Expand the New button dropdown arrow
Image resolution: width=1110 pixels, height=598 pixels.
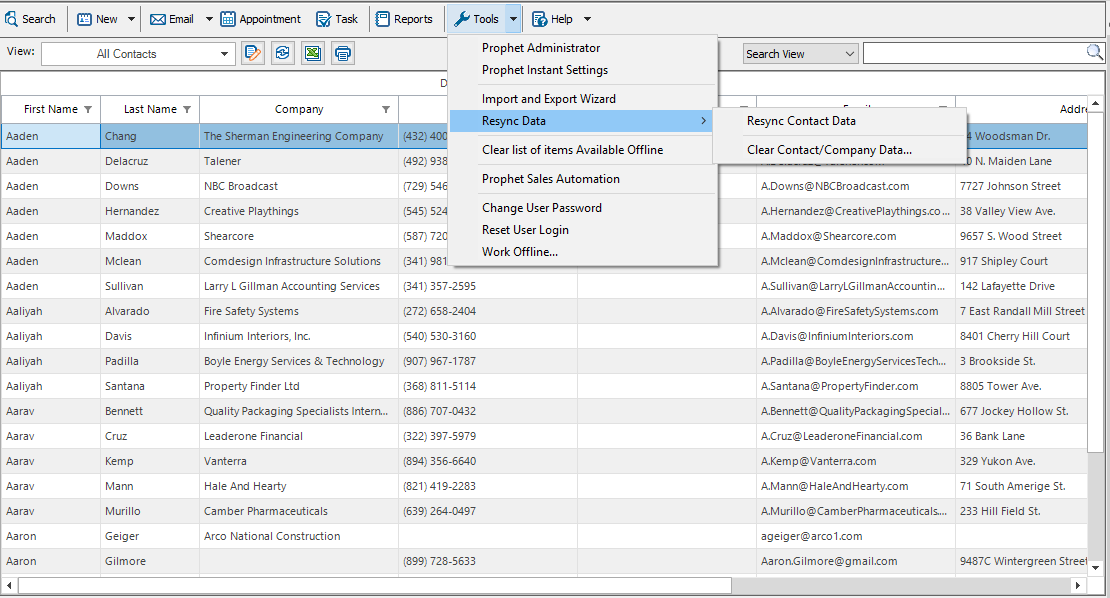(131, 19)
